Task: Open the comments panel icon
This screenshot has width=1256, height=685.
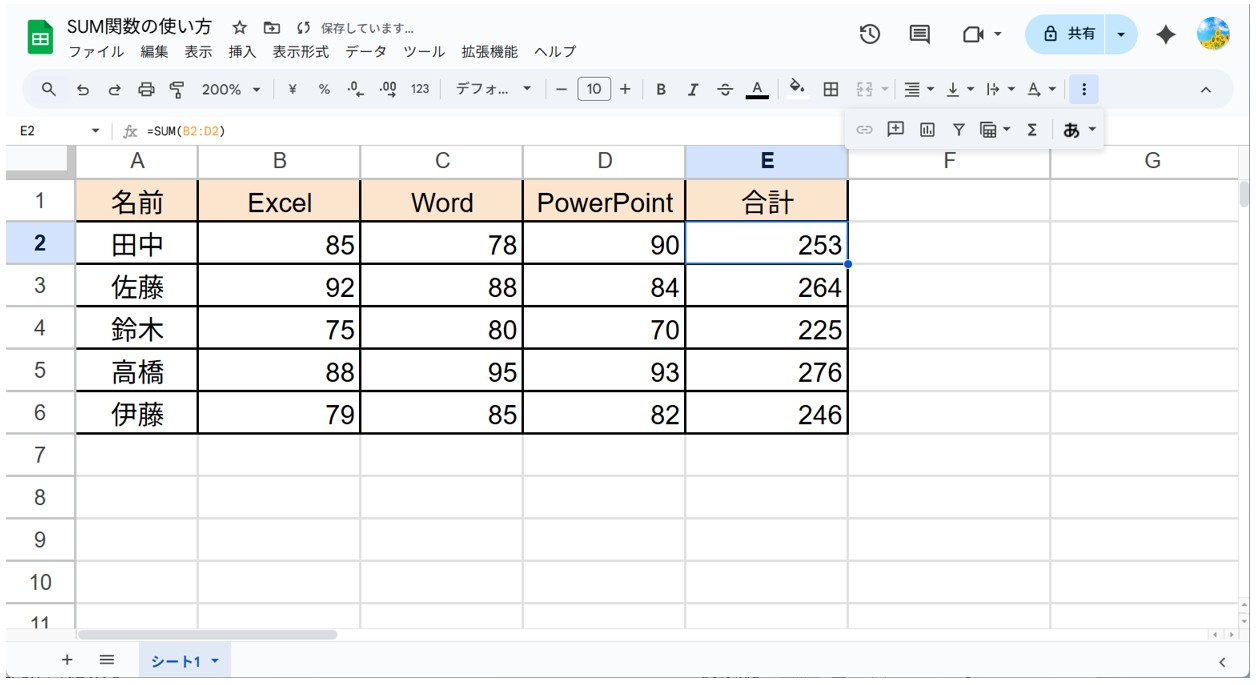Action: 919,34
